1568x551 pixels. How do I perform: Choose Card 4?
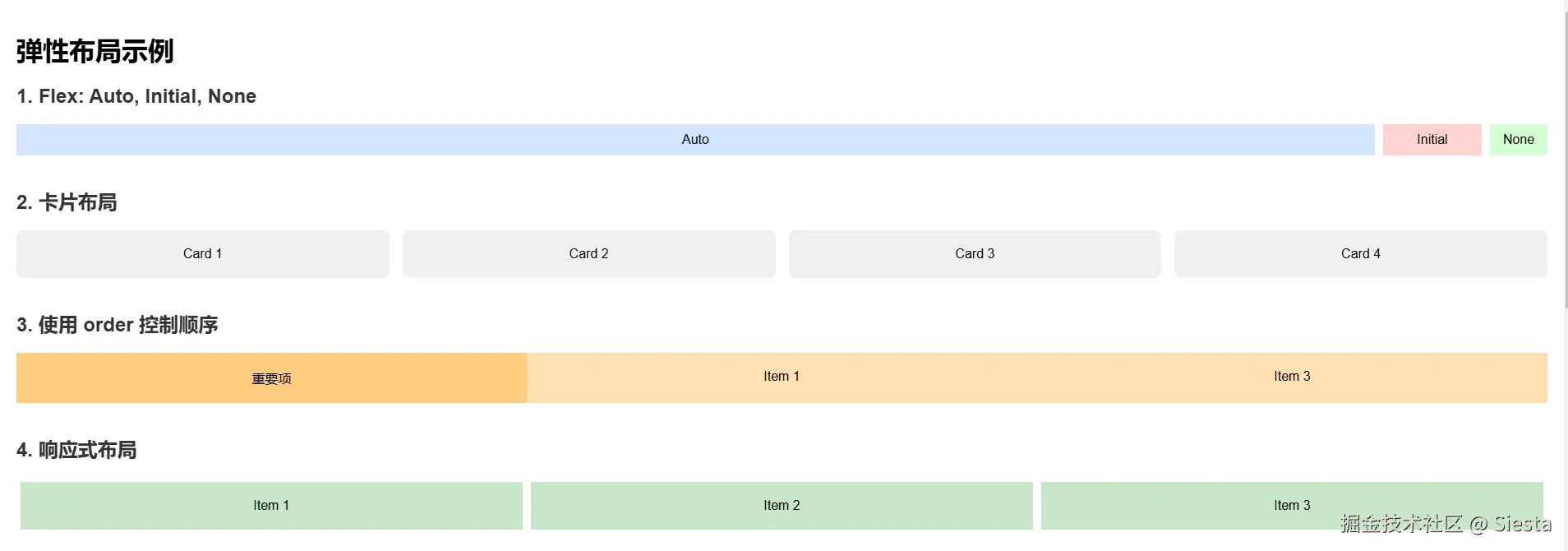[x=1360, y=254]
